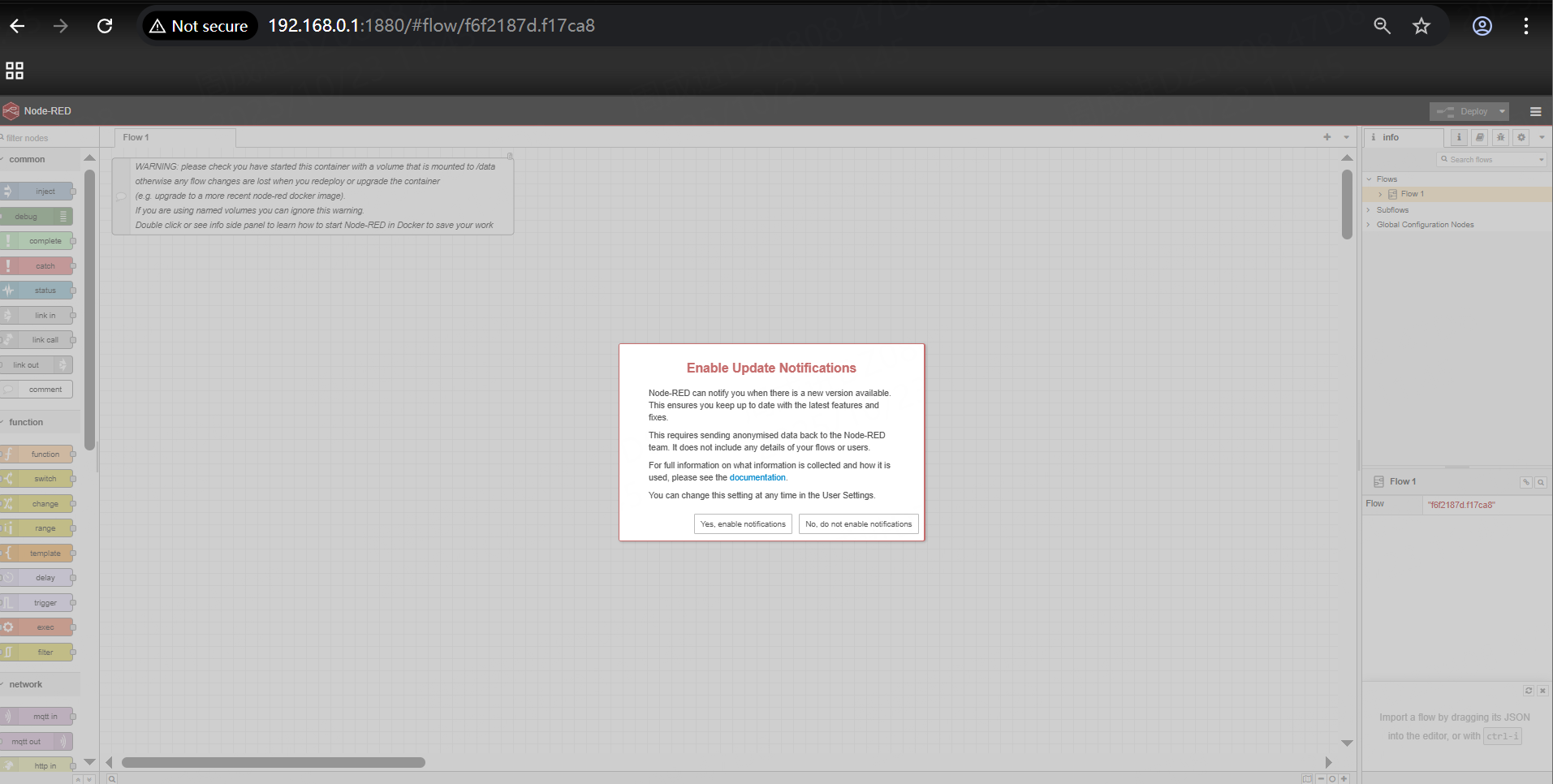Expand the Subflows tree section

point(1370,210)
